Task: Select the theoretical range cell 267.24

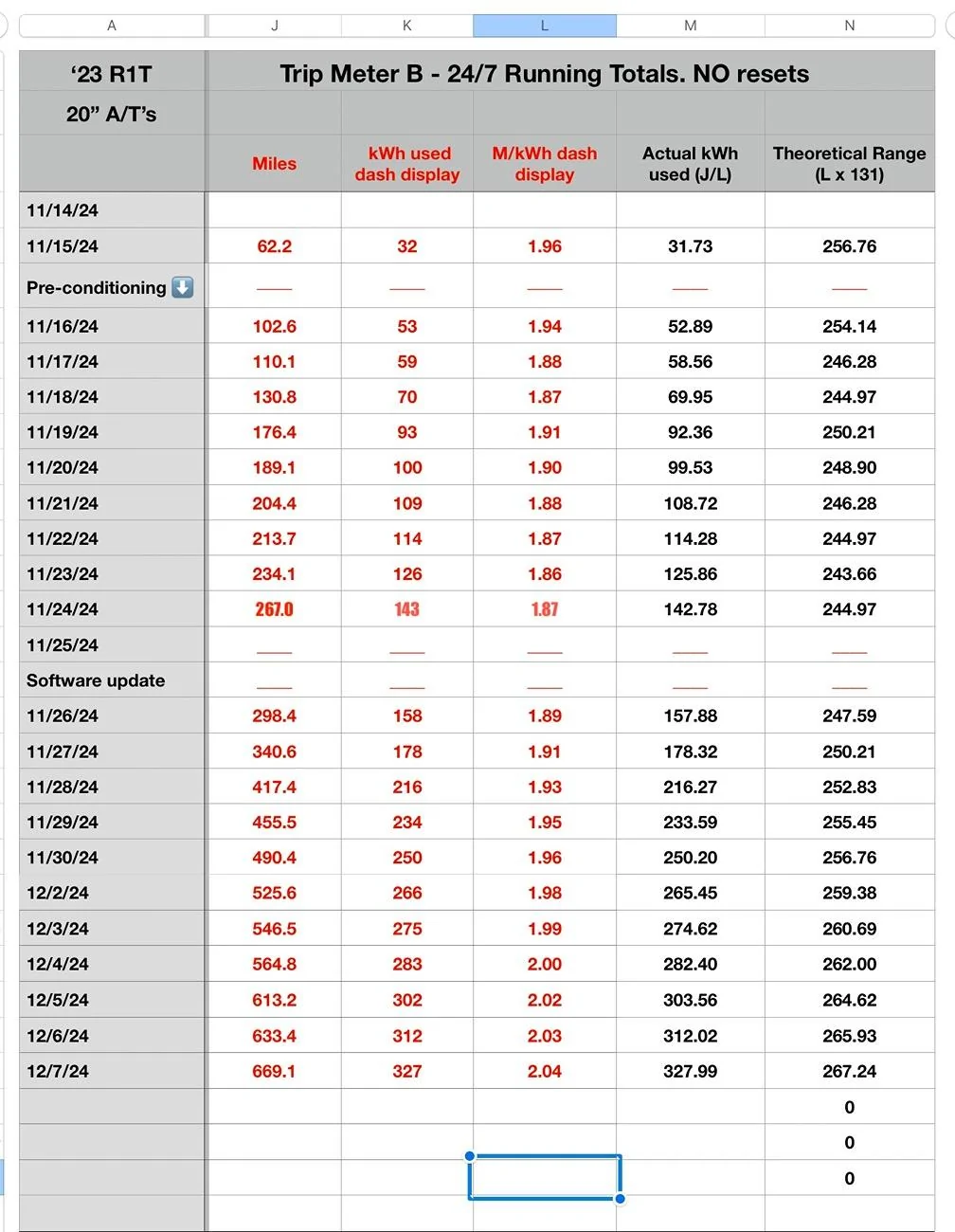Action: point(850,1071)
